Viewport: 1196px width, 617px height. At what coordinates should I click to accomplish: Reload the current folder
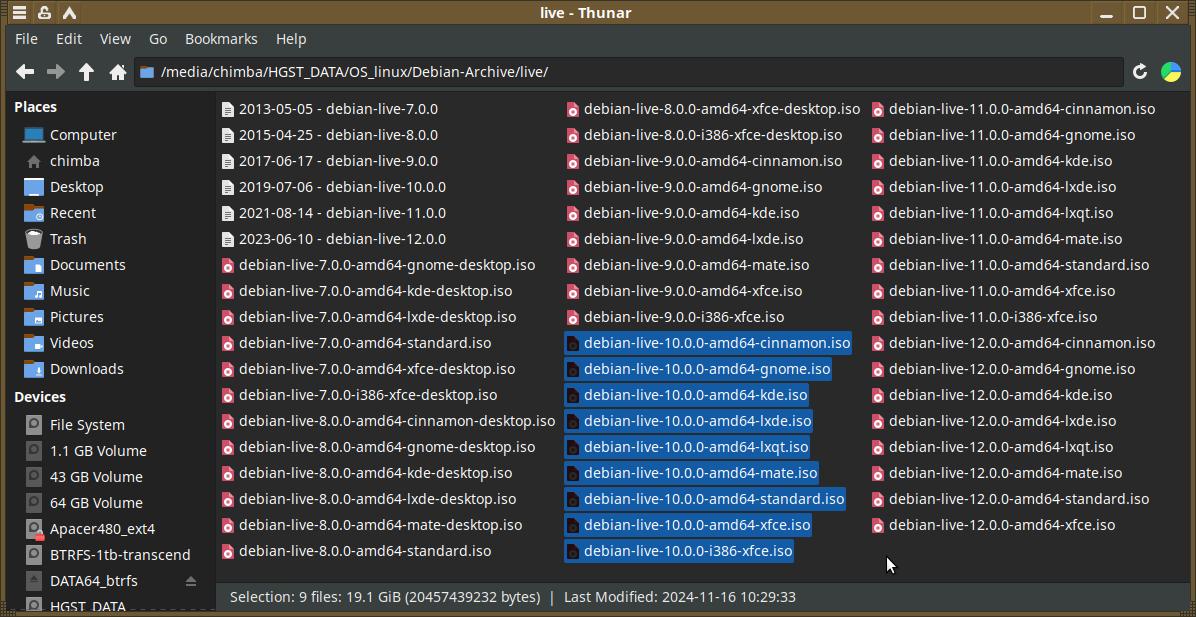tap(1140, 72)
